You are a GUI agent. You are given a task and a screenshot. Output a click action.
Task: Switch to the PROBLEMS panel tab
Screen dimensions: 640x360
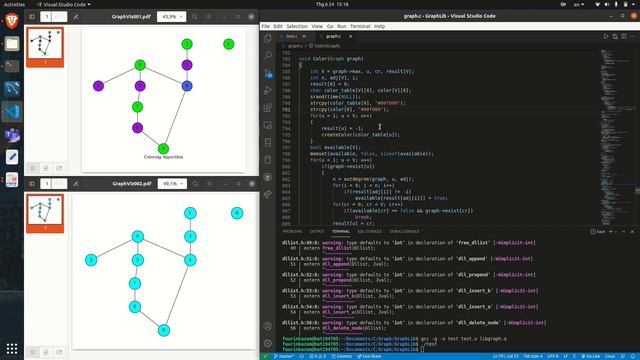(x=292, y=231)
